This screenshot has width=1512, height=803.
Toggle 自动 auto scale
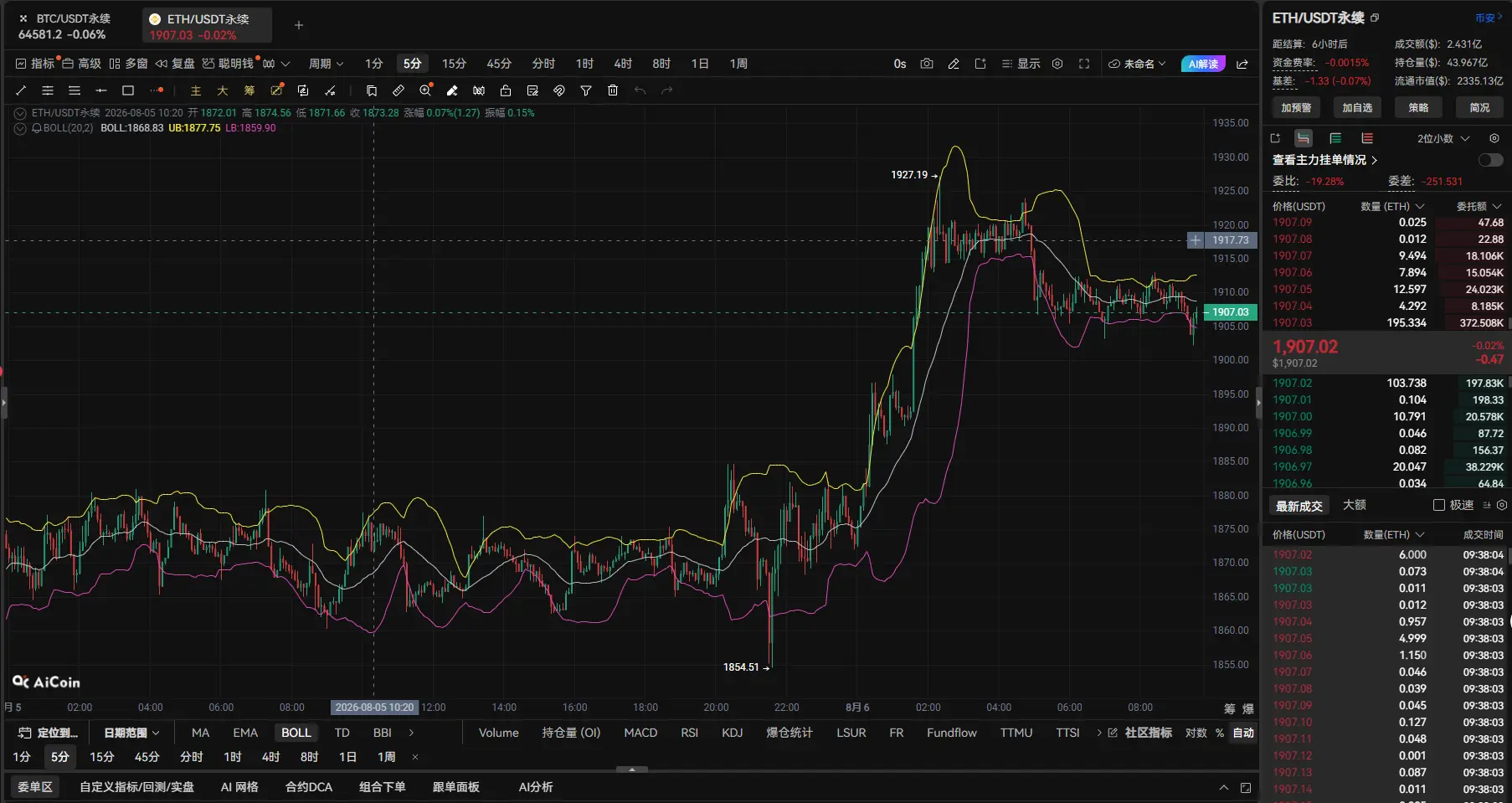(x=1244, y=733)
